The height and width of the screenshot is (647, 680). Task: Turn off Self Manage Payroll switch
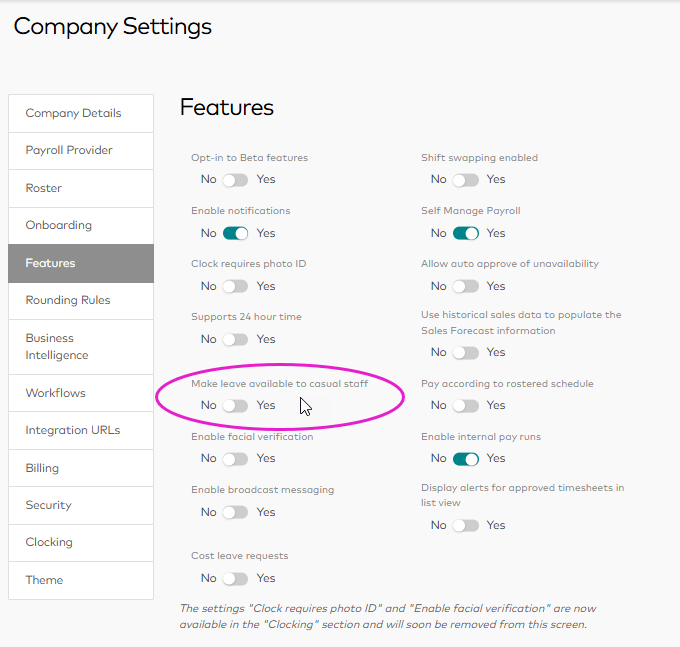click(465, 233)
